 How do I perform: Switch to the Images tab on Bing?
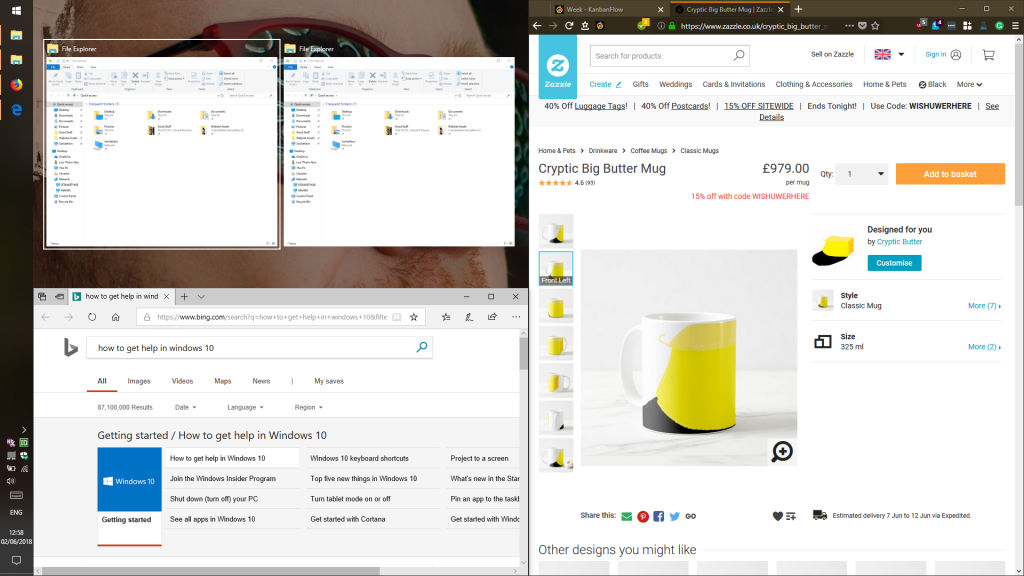(x=139, y=381)
